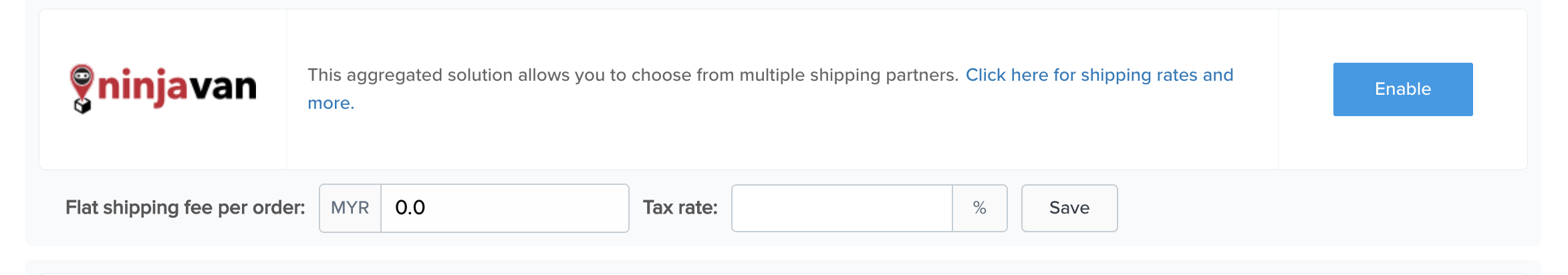Click the "more." link text on the second line
Image resolution: width=1568 pixels, height=275 pixels.
331,103
